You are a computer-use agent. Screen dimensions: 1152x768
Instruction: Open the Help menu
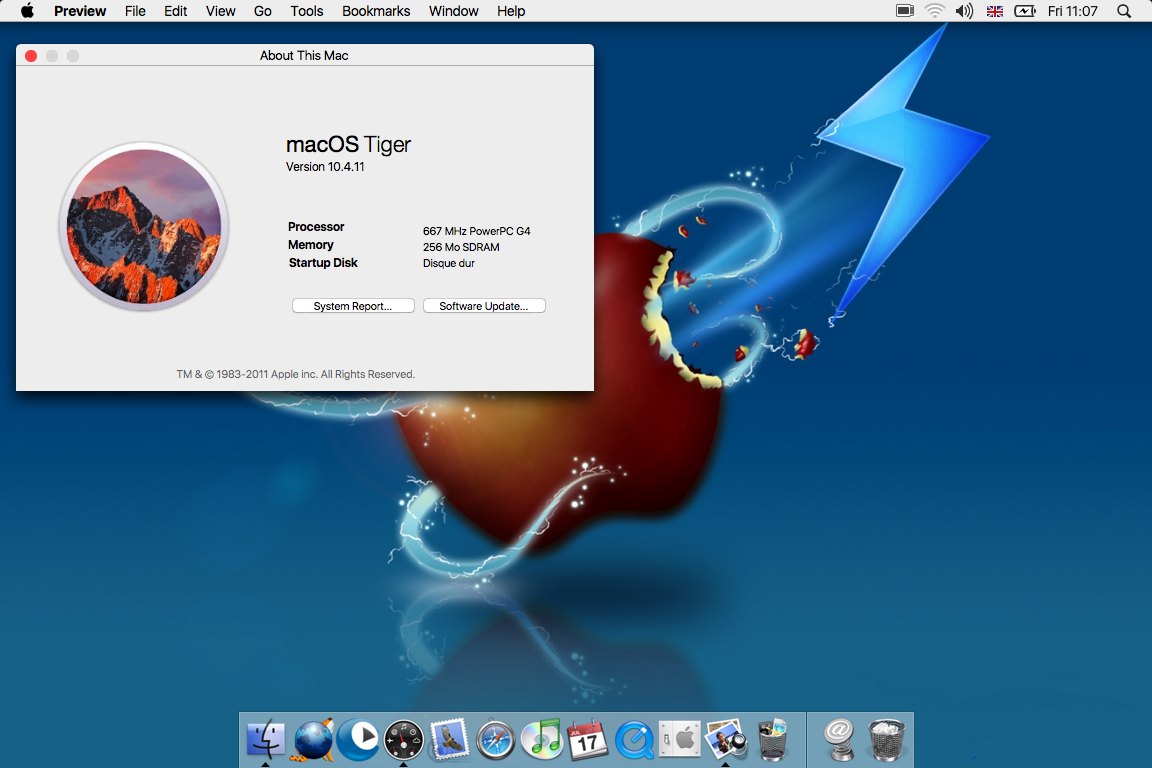[x=511, y=11]
